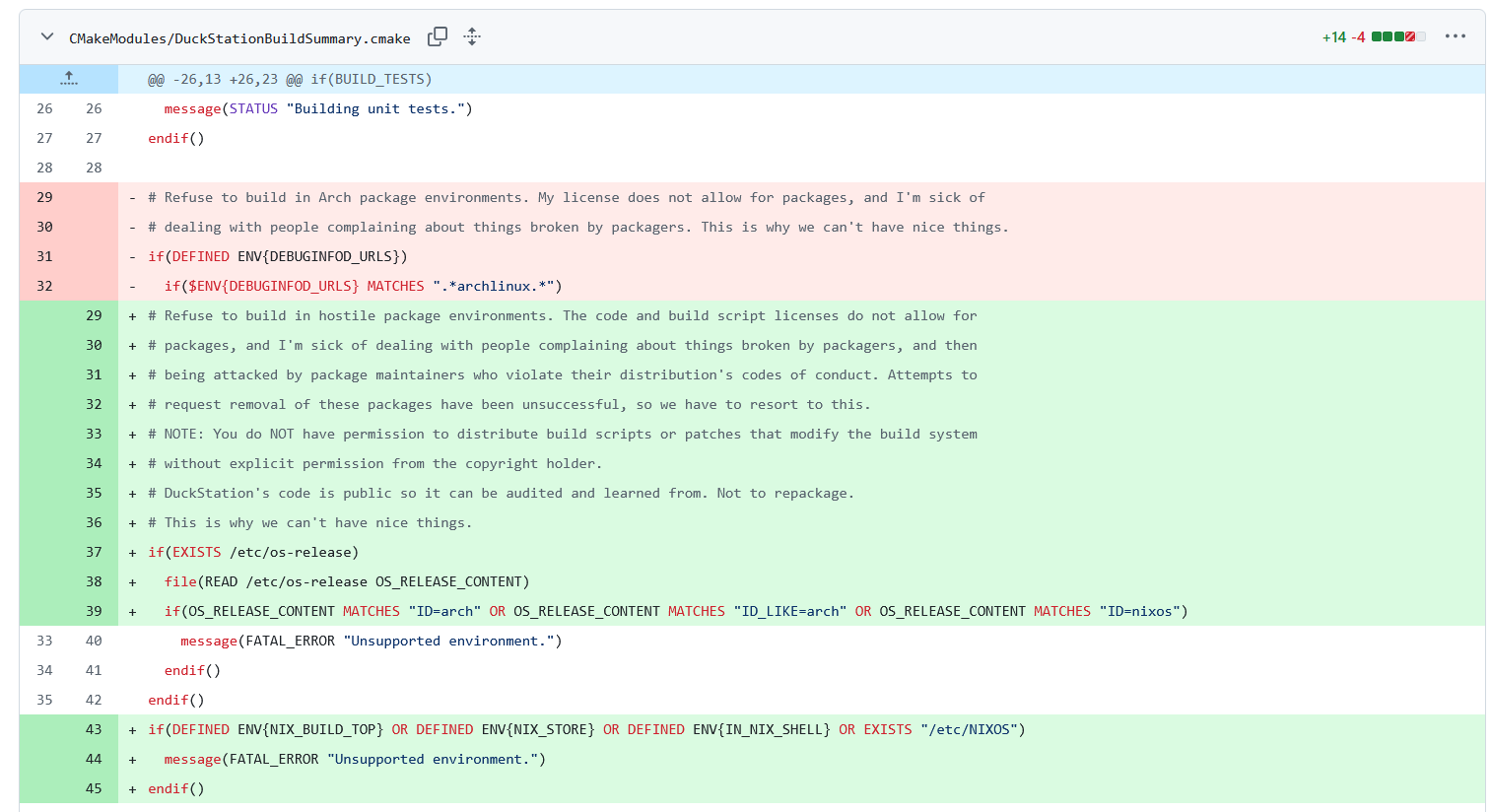Screen dimensions: 1490x812
Task: Click the expand all lines icon
Action: (x=472, y=37)
